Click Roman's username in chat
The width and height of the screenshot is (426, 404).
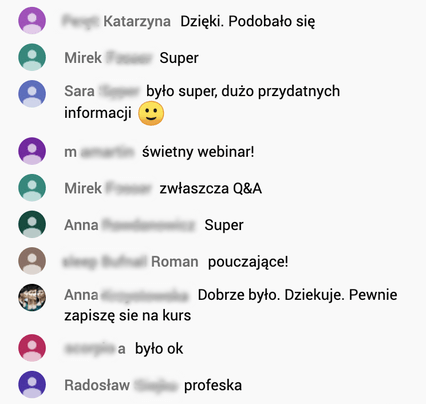point(131,262)
